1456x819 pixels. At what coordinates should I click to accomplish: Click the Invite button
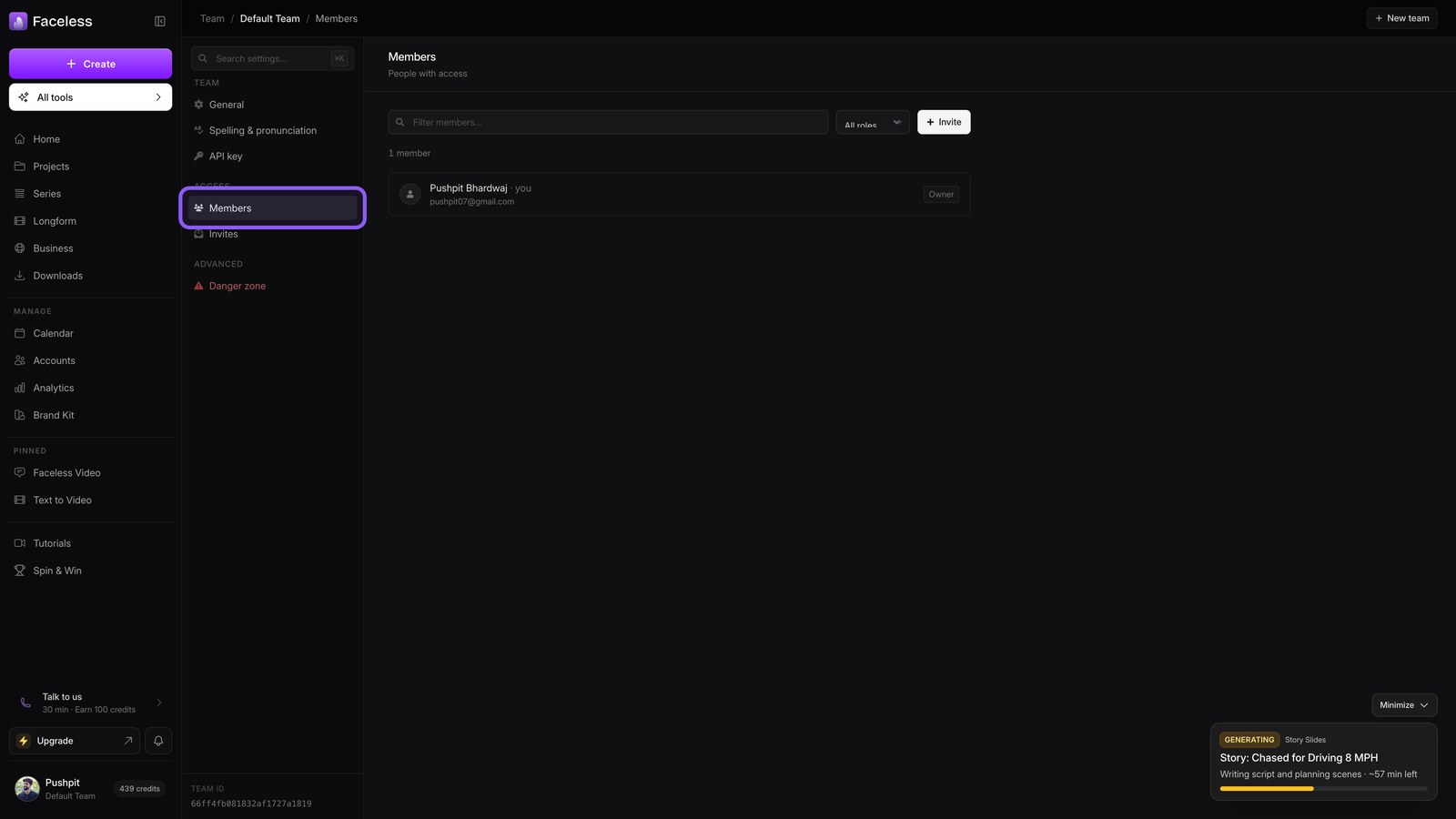(944, 122)
